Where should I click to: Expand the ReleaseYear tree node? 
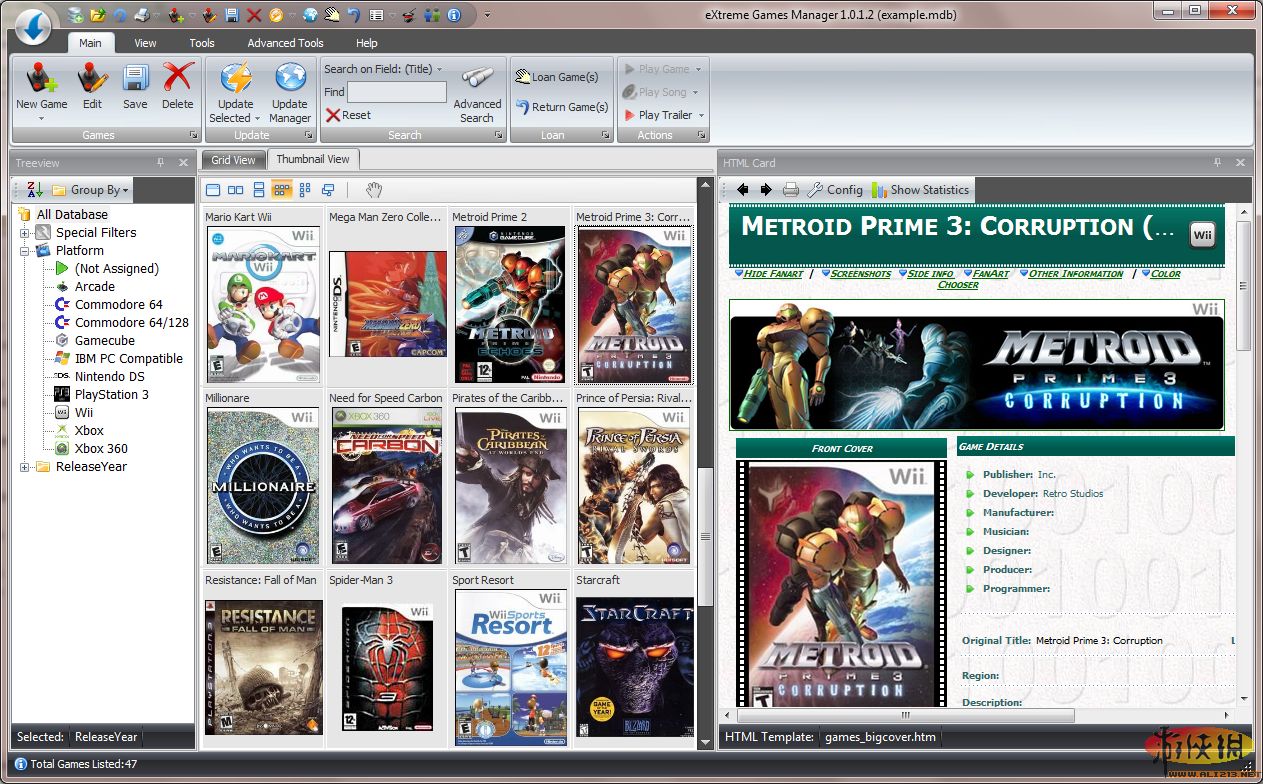[25, 467]
